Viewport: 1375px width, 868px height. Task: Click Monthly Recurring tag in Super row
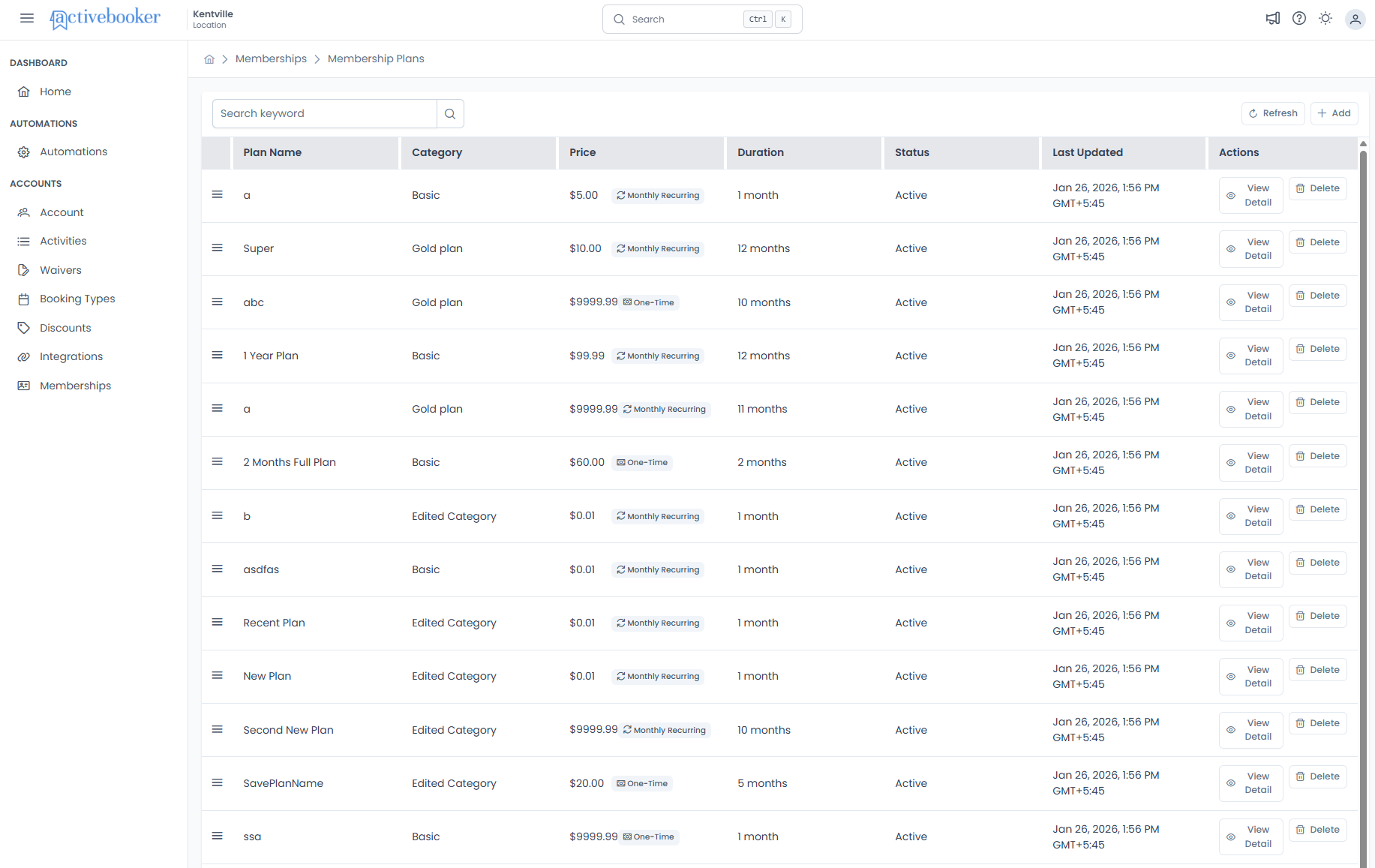(658, 249)
